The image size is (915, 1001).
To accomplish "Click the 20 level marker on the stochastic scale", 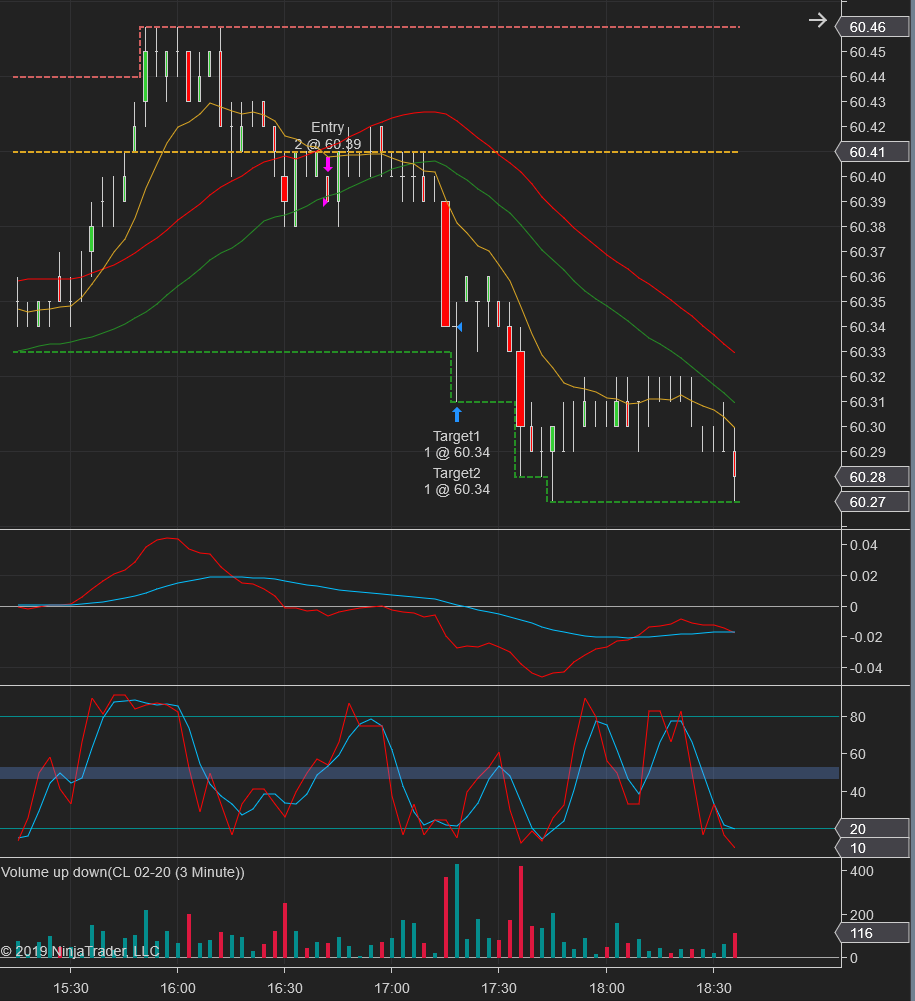I will pyautogui.click(x=872, y=829).
